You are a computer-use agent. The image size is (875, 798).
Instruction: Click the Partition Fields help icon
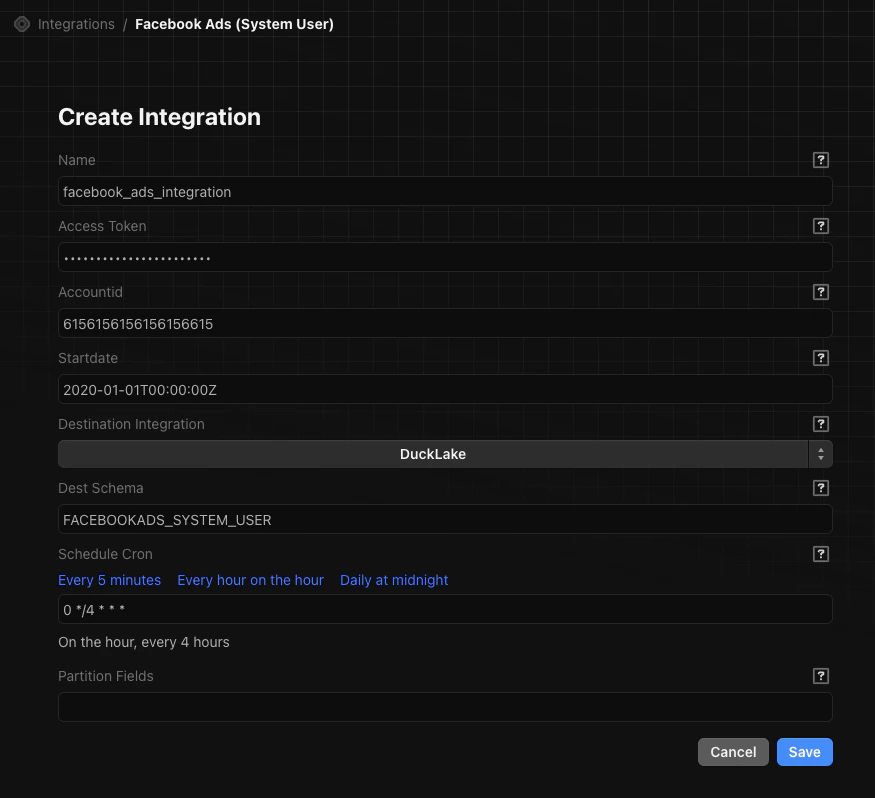pos(821,676)
